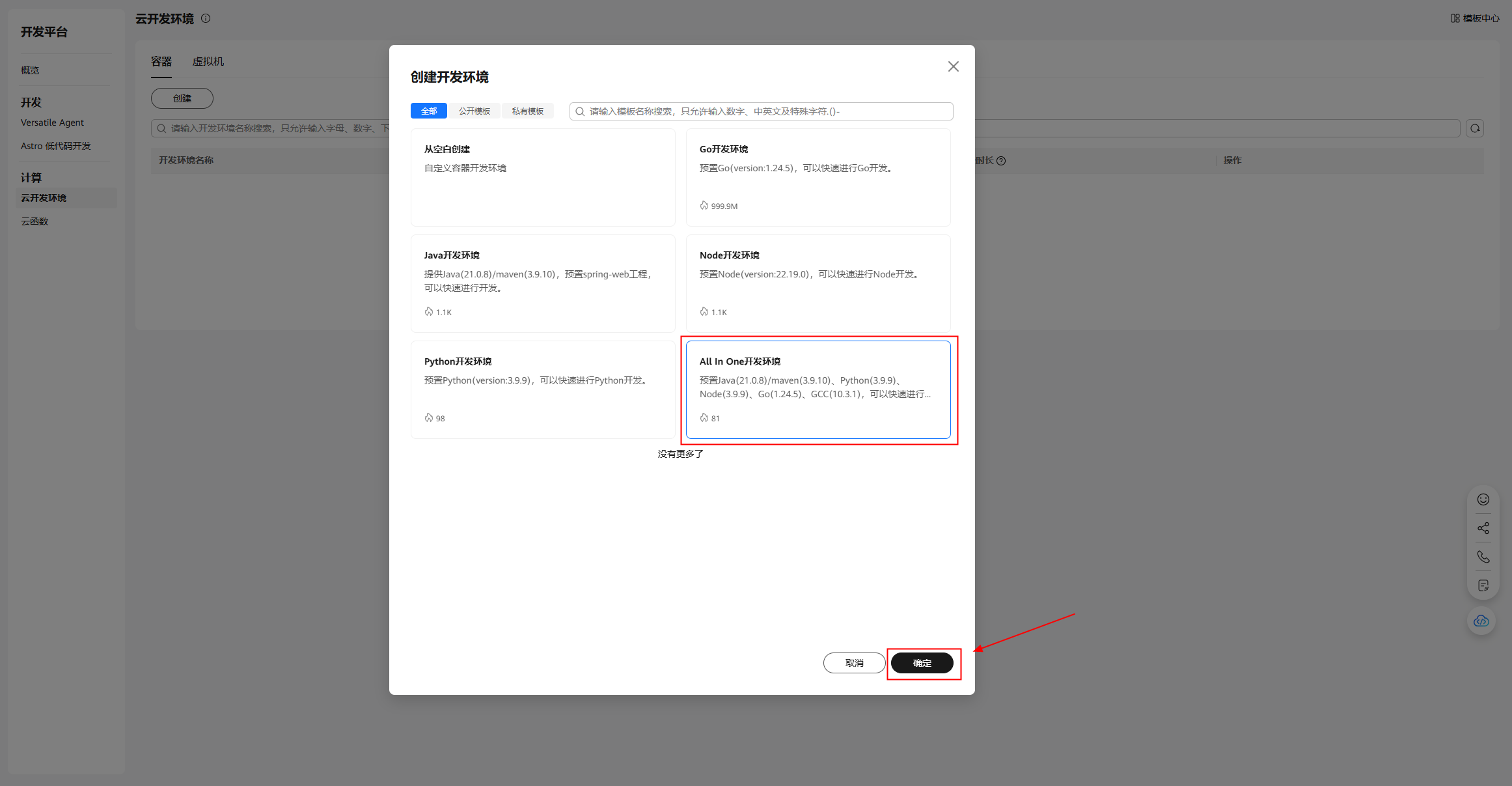Select the 从空白创建 template card
Screen dimensions: 1512x786
[x=542, y=177]
